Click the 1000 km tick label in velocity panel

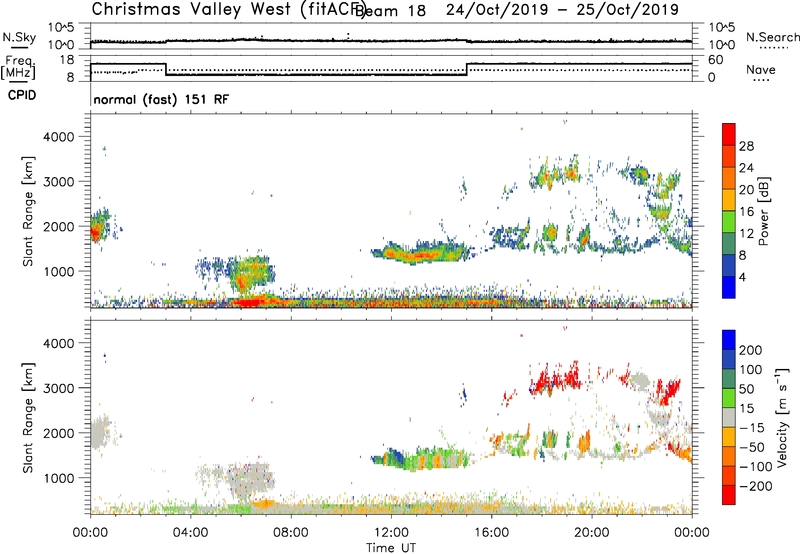[59, 478]
